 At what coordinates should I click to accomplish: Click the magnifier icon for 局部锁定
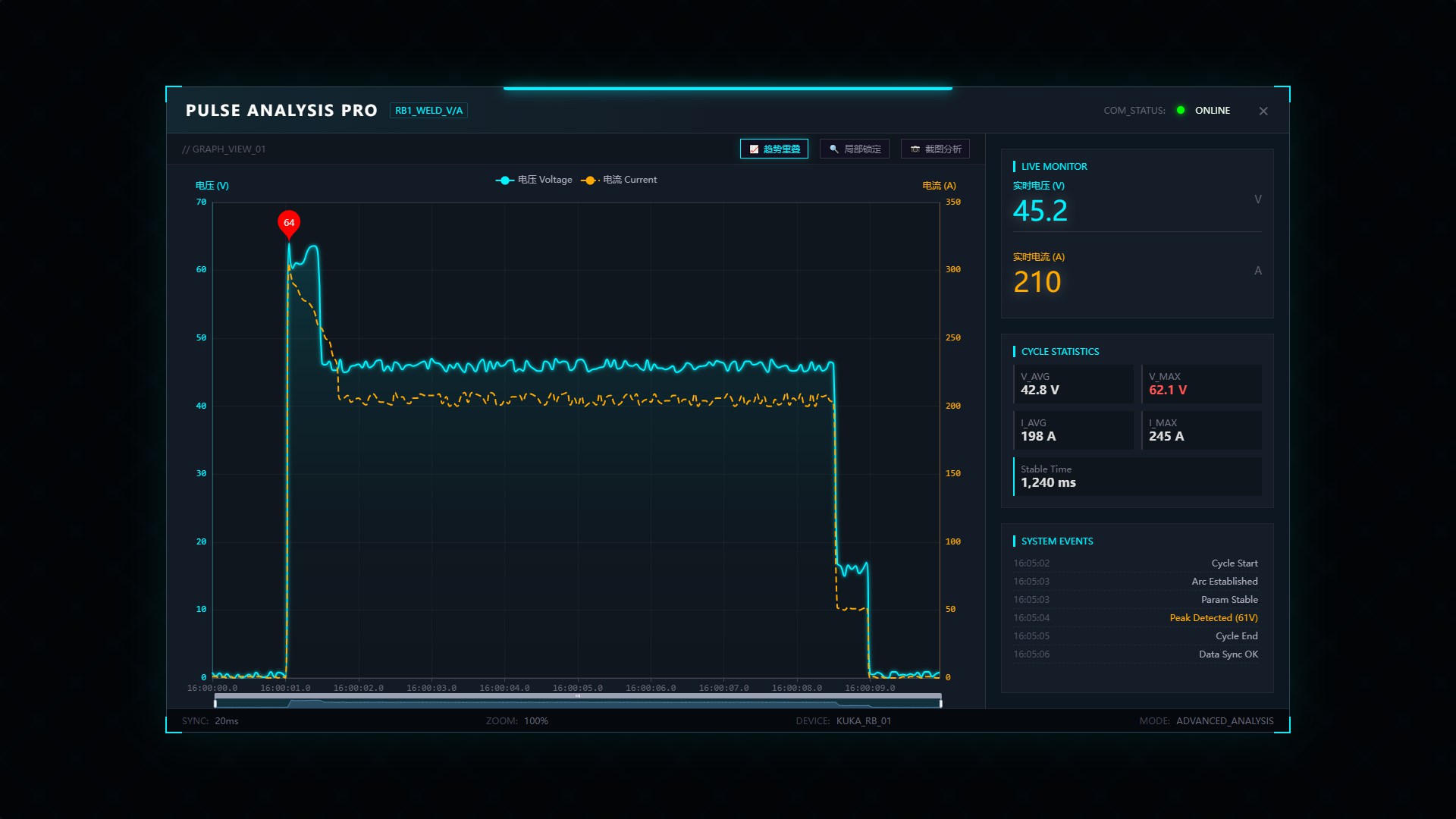pyautogui.click(x=834, y=149)
